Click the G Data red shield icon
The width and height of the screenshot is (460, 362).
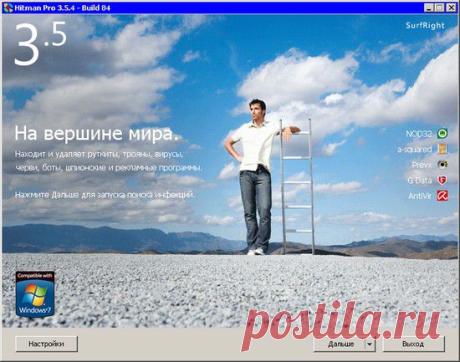[442, 180]
